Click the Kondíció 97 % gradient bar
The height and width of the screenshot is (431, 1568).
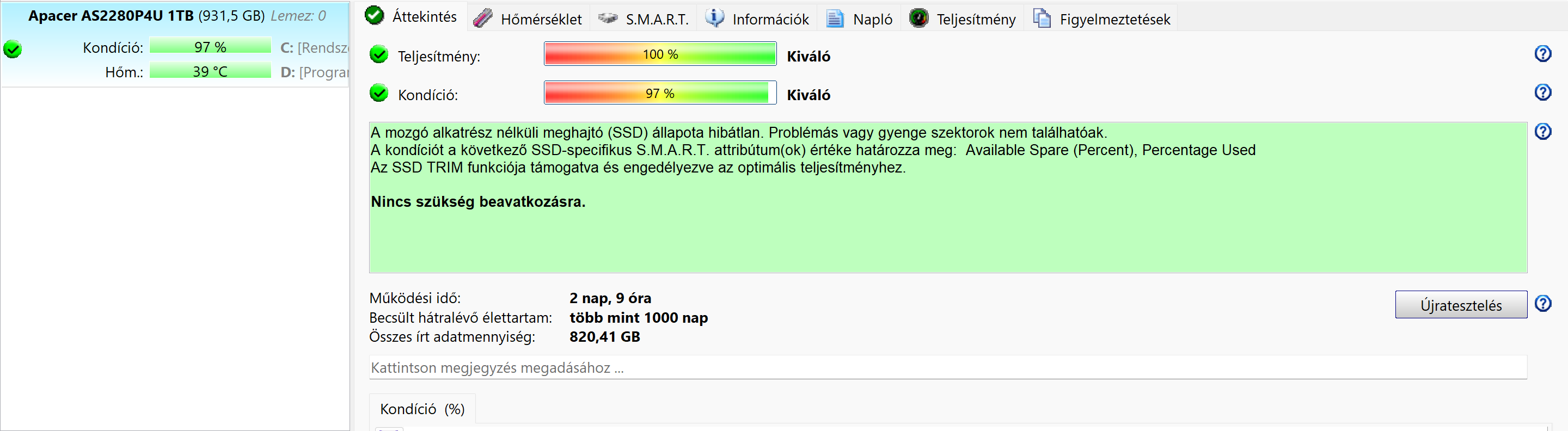point(660,93)
